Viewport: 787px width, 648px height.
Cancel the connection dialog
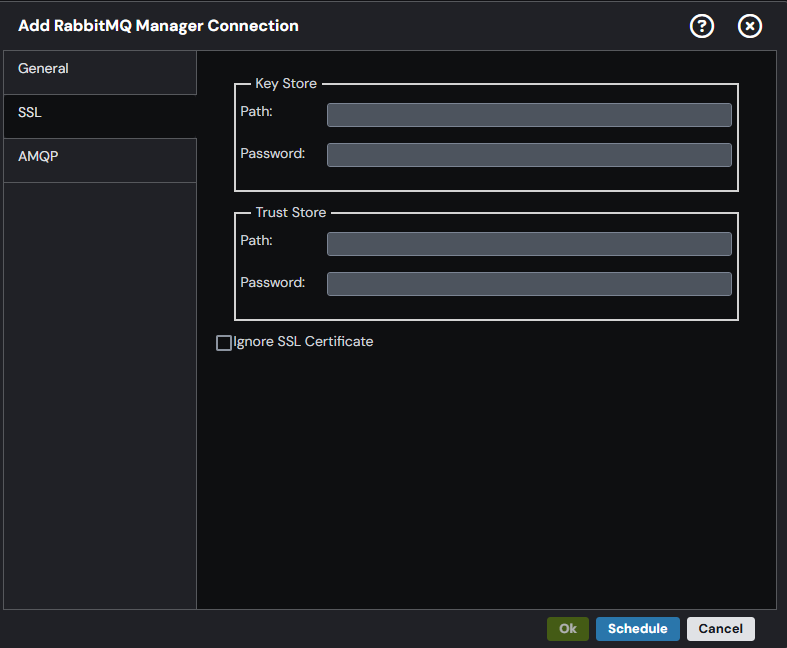[720, 629]
